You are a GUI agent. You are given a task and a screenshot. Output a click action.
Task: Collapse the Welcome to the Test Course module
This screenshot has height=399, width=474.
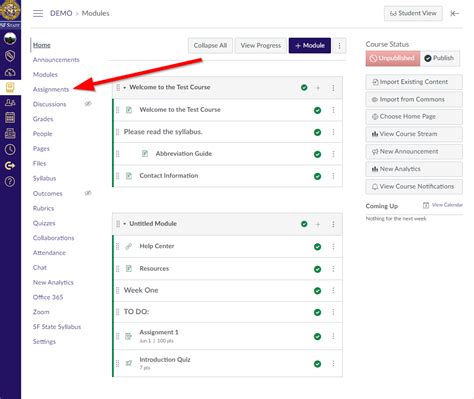[125, 88]
